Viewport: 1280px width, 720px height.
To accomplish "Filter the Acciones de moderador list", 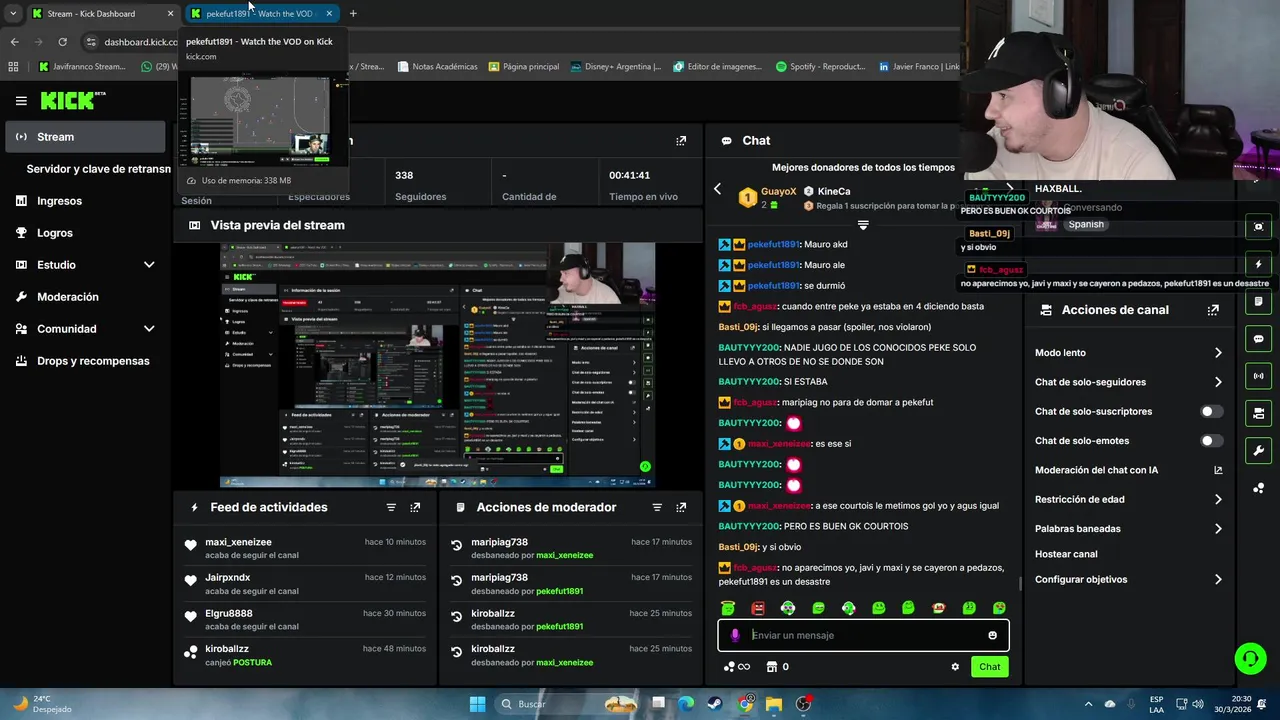I will (657, 507).
